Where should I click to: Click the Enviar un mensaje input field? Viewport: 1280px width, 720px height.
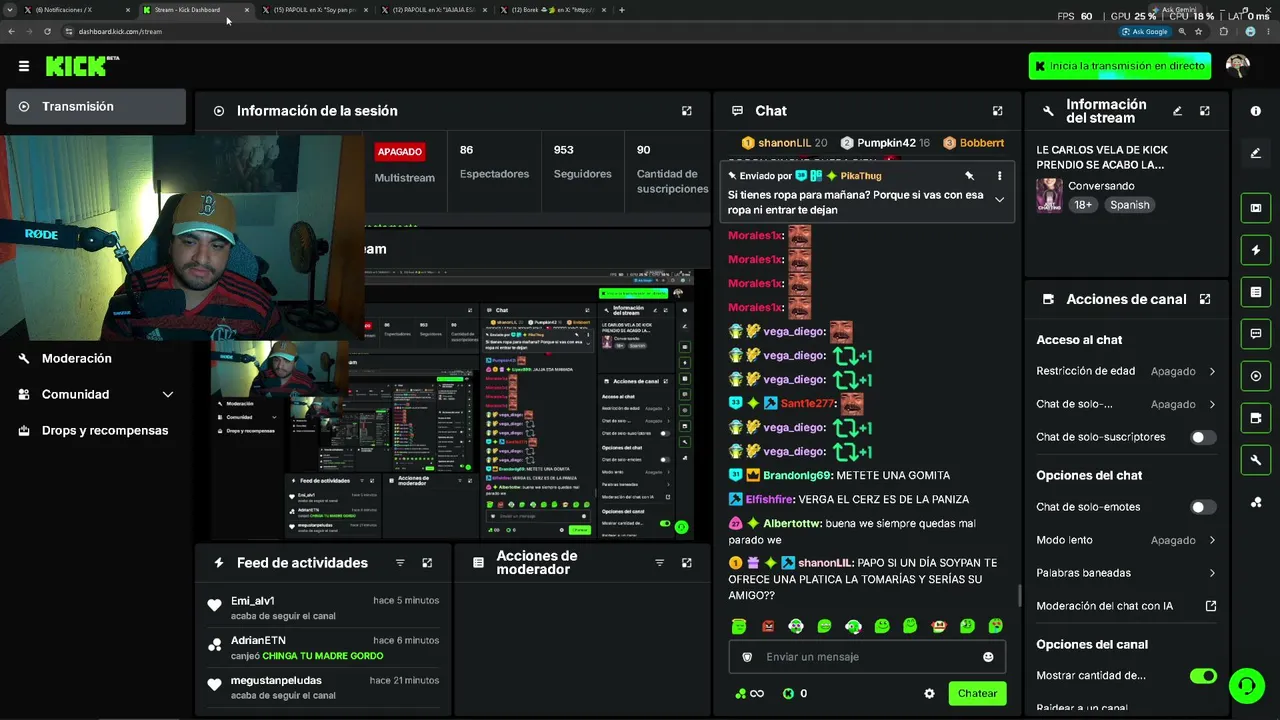(x=865, y=657)
